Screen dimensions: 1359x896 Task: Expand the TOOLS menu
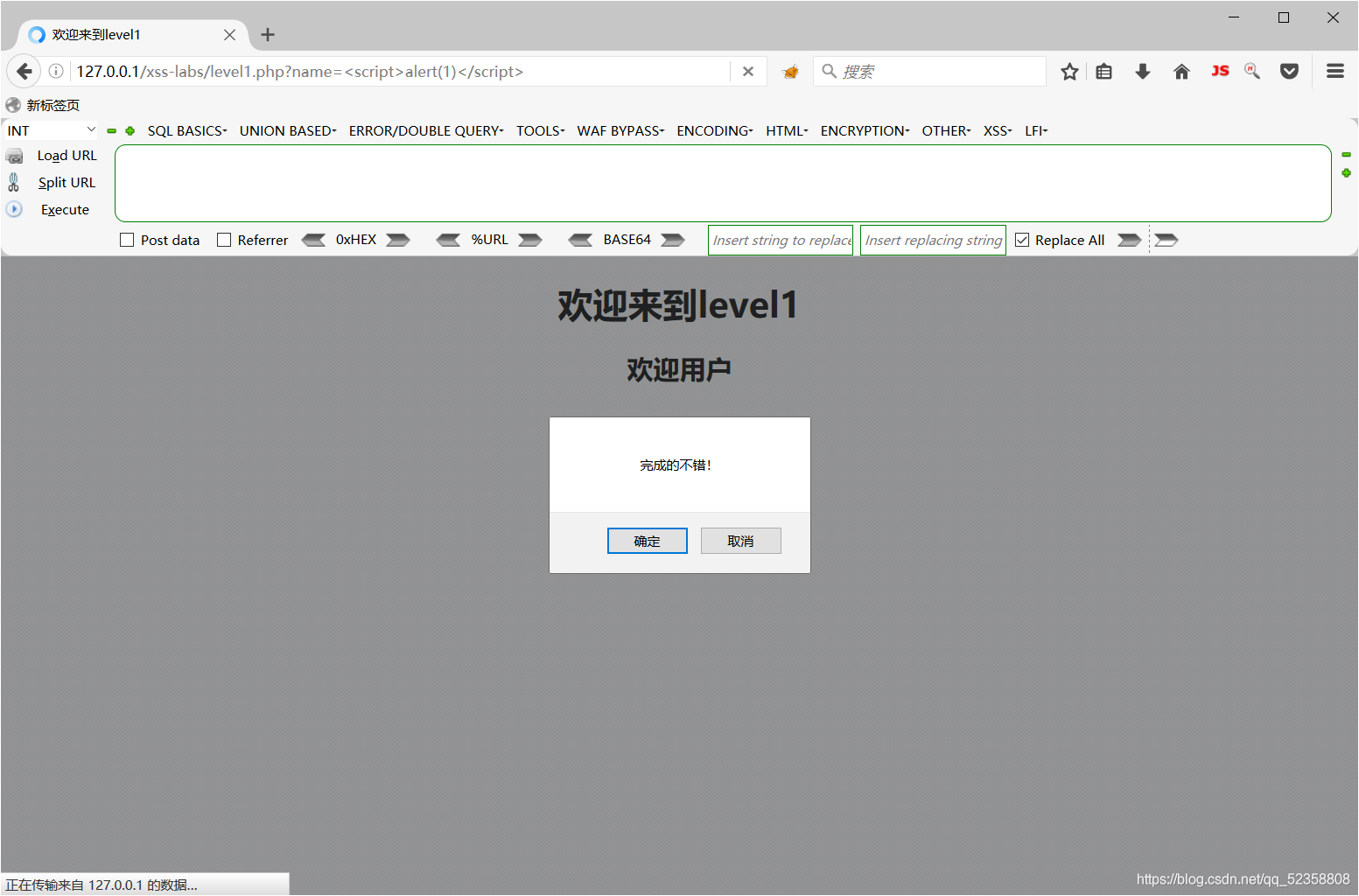coord(540,131)
